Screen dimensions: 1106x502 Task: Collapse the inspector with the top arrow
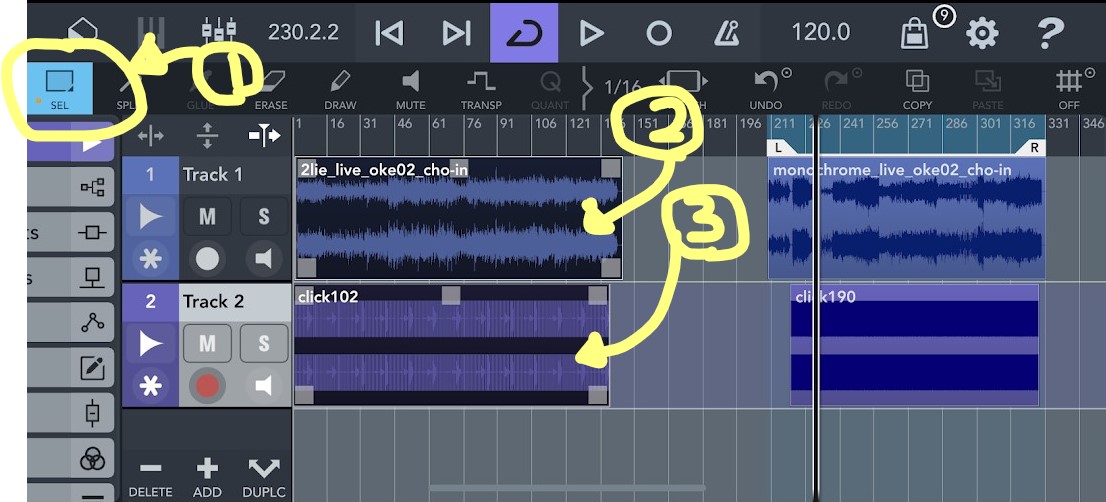[92, 144]
